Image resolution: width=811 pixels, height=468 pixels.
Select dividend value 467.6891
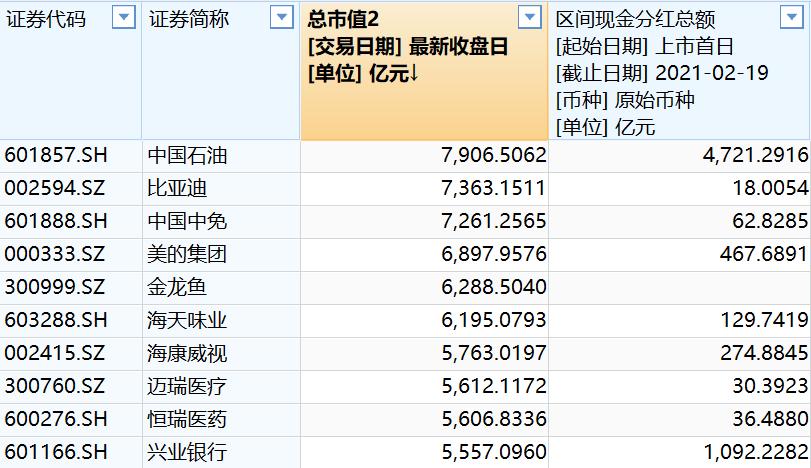pos(764,254)
